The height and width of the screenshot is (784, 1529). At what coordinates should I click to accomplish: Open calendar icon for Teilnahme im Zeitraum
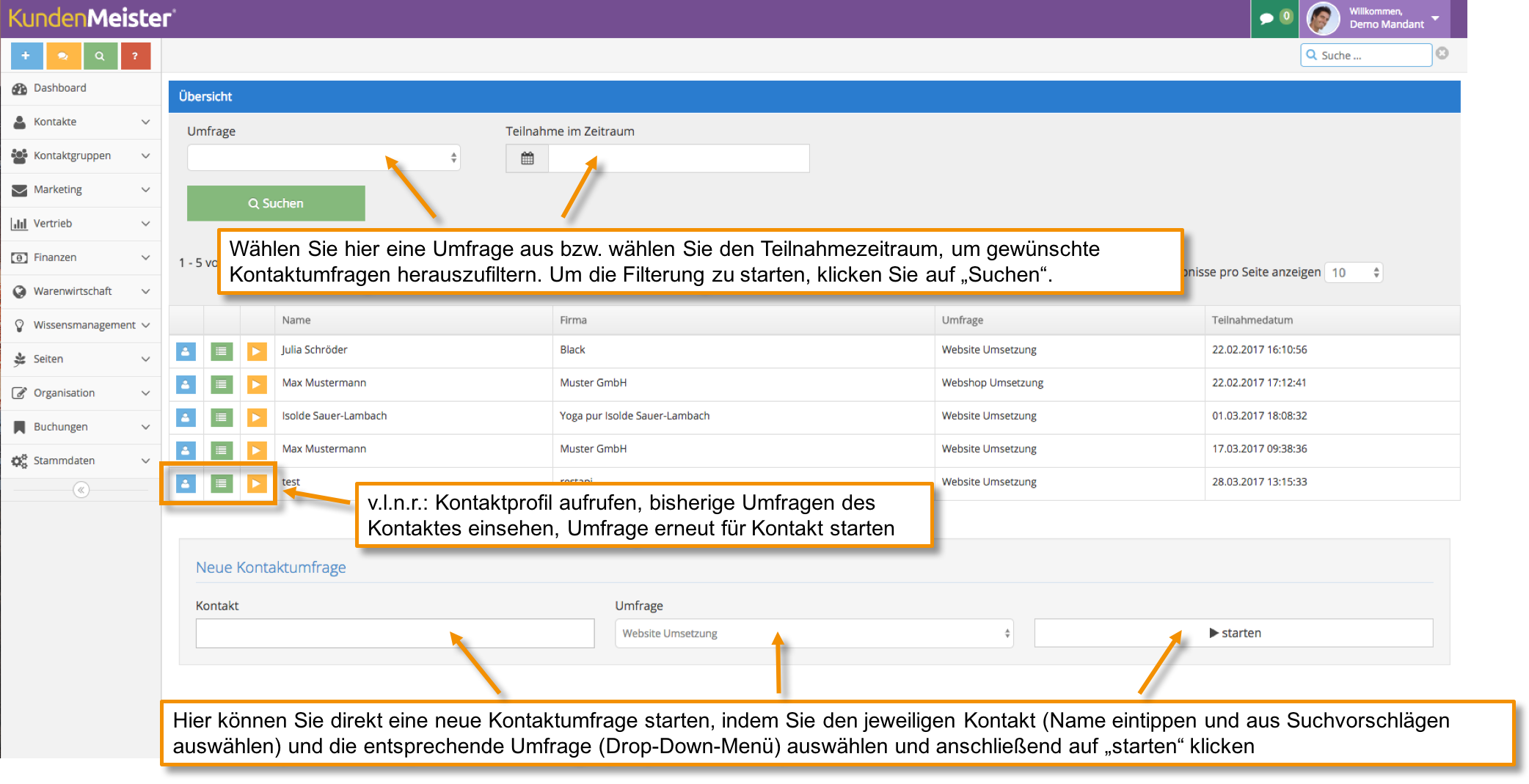[x=527, y=158]
